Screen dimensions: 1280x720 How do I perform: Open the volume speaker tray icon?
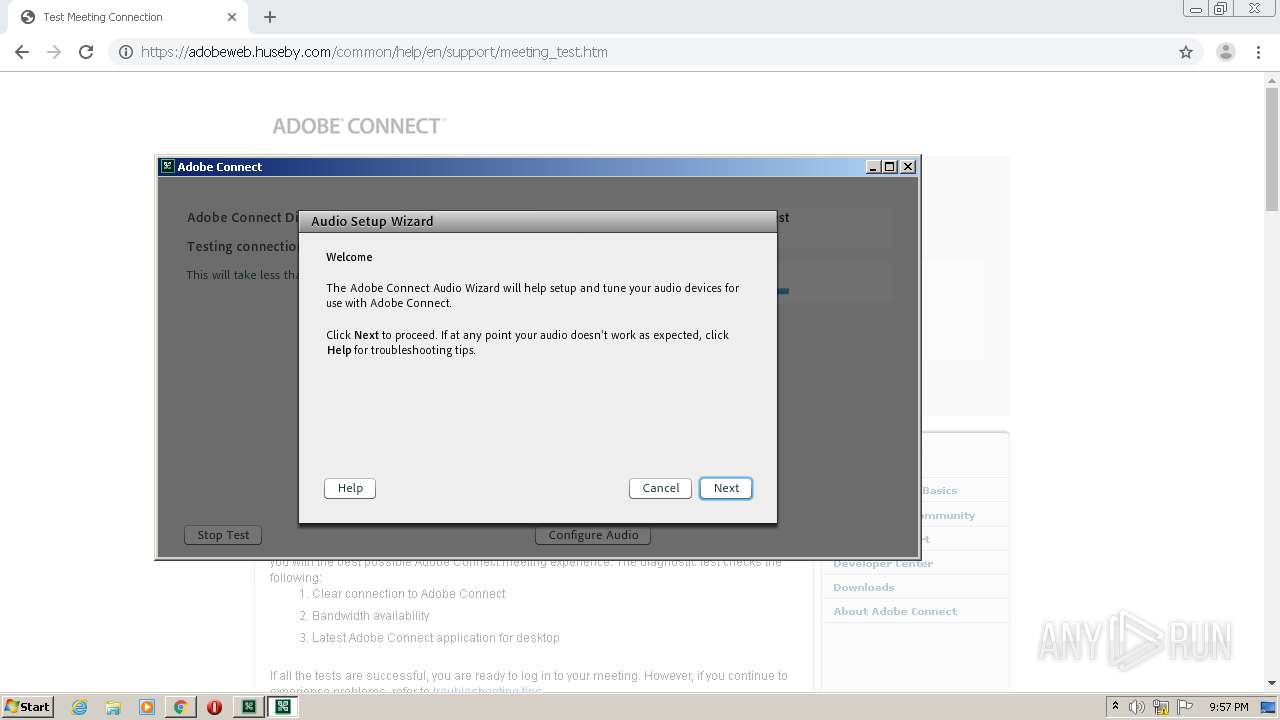[1137, 707]
